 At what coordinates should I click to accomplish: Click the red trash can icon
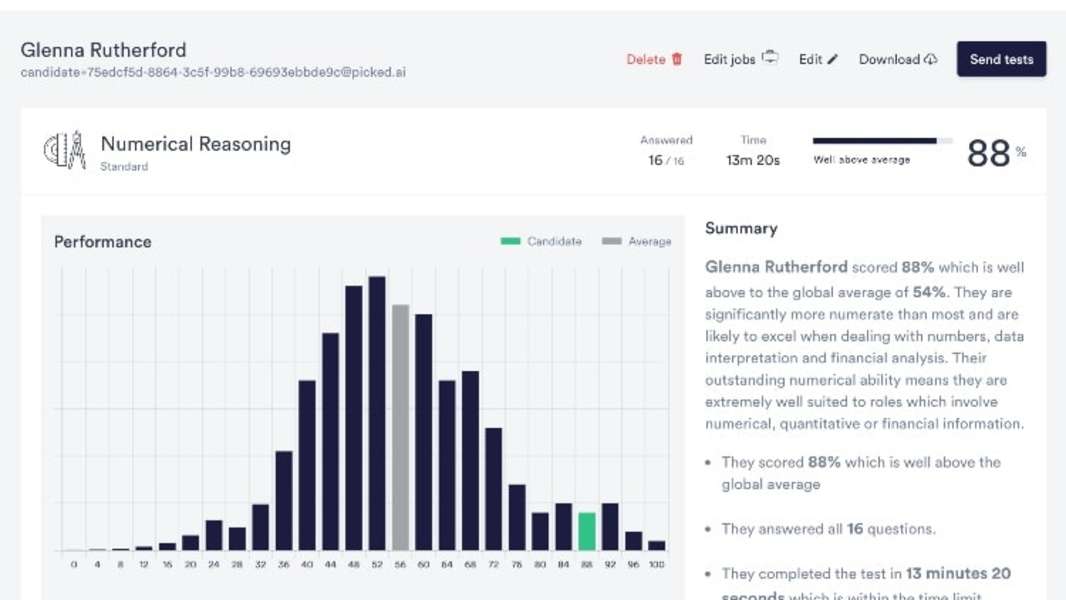point(677,59)
